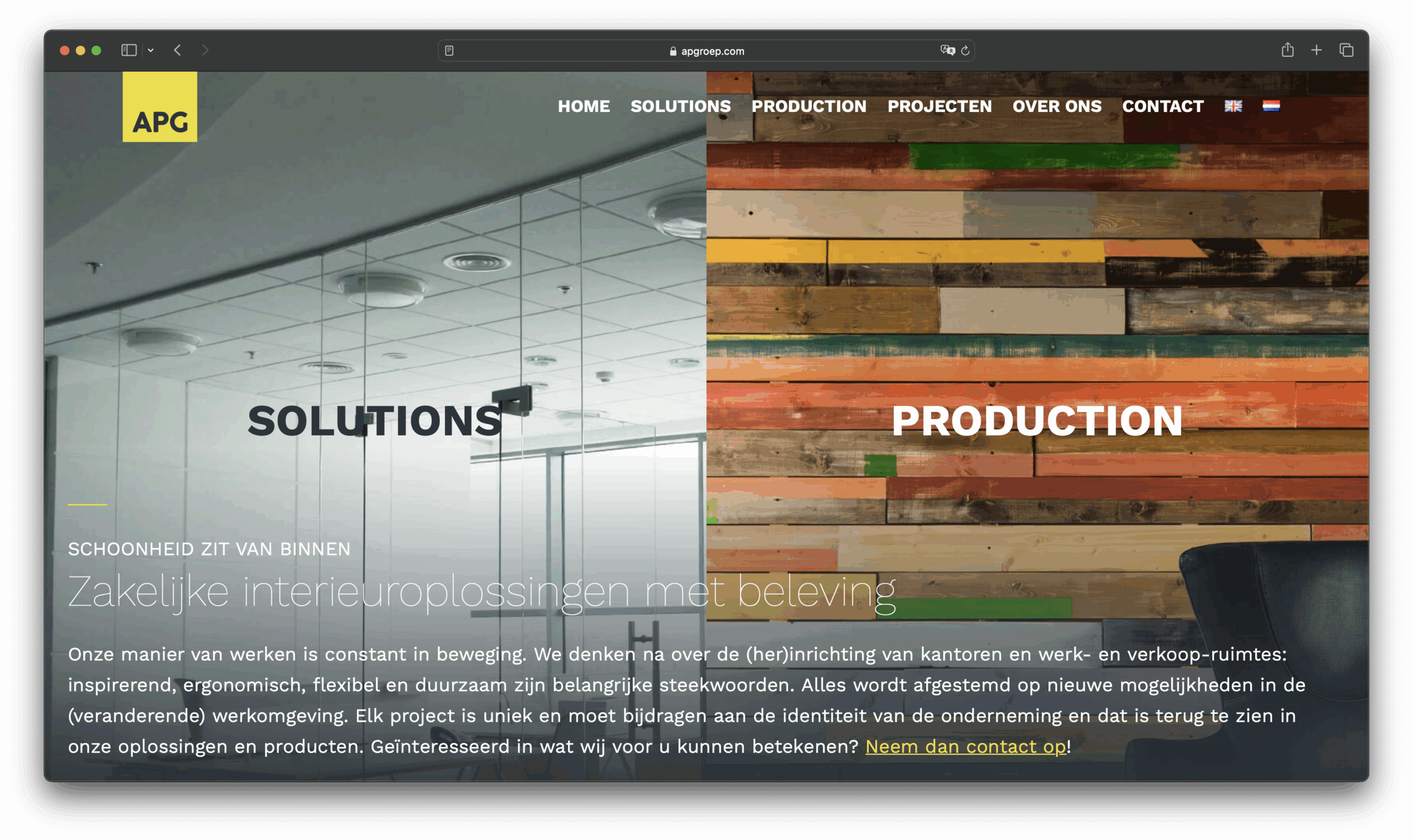The width and height of the screenshot is (1413, 840).
Task: Open the PROJECTEN menu item
Action: pos(939,107)
